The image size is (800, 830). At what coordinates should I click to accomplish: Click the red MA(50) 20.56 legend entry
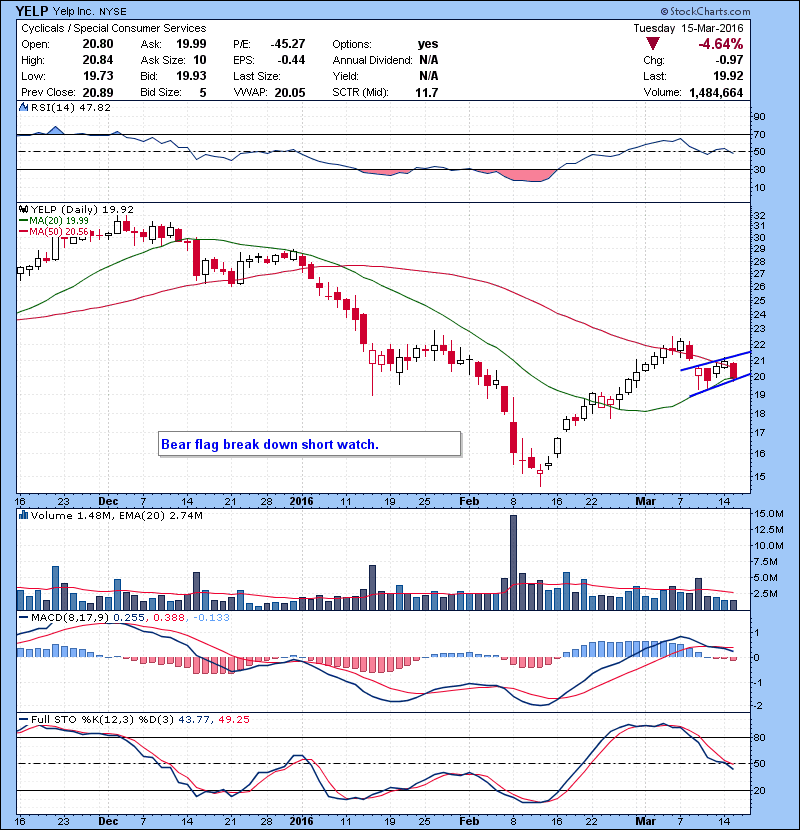pos(54,232)
